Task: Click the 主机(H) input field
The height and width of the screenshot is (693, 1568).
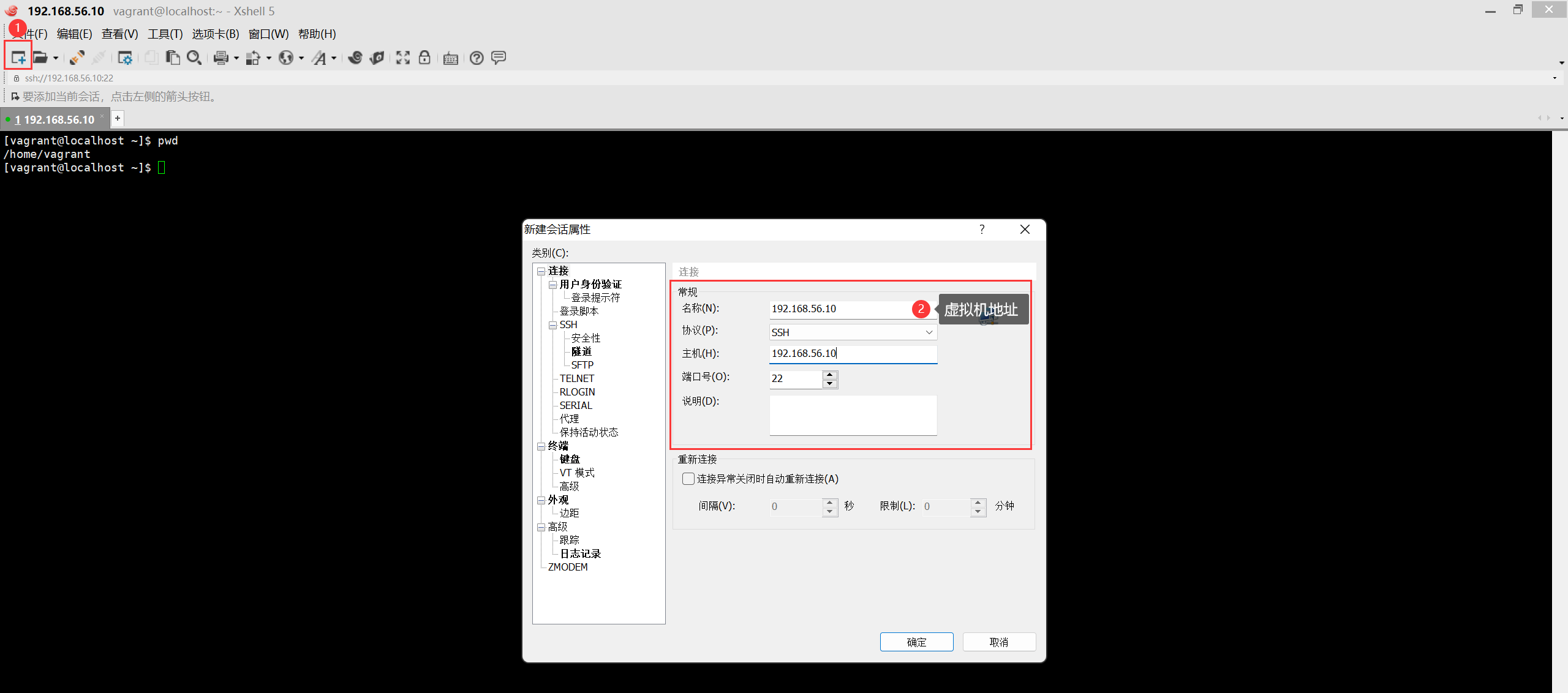Action: (853, 353)
